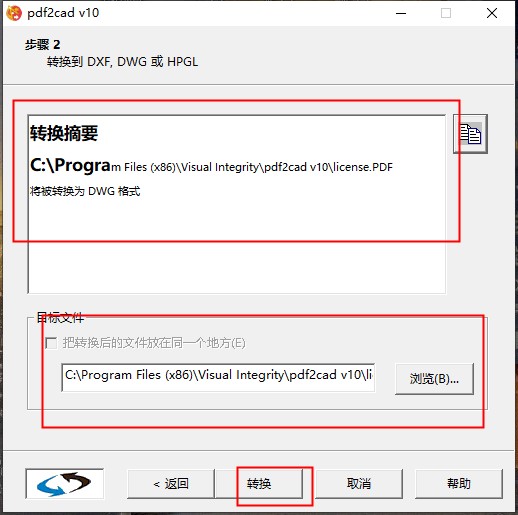
Task: Click the disabled maximize window button
Action: tap(446, 13)
